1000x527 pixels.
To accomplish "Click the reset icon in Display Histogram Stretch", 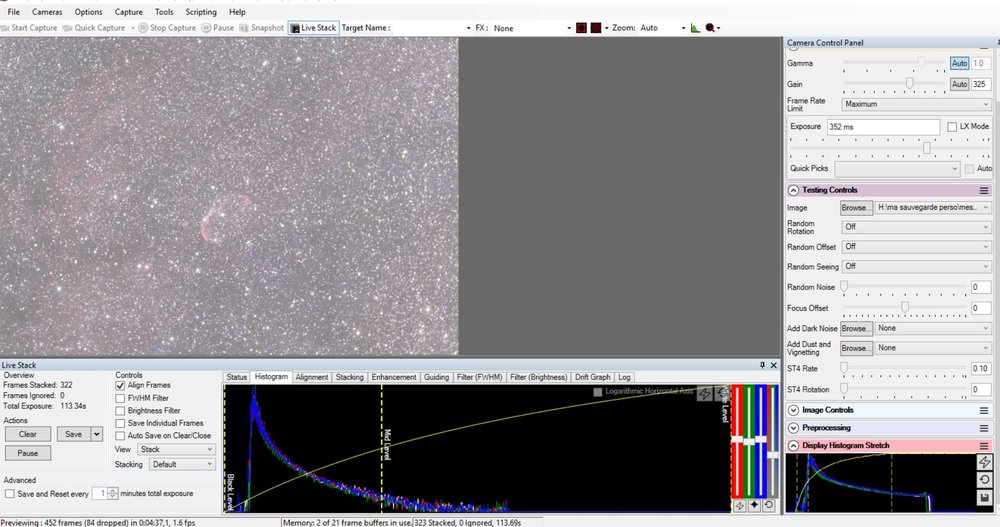I will coord(985,479).
